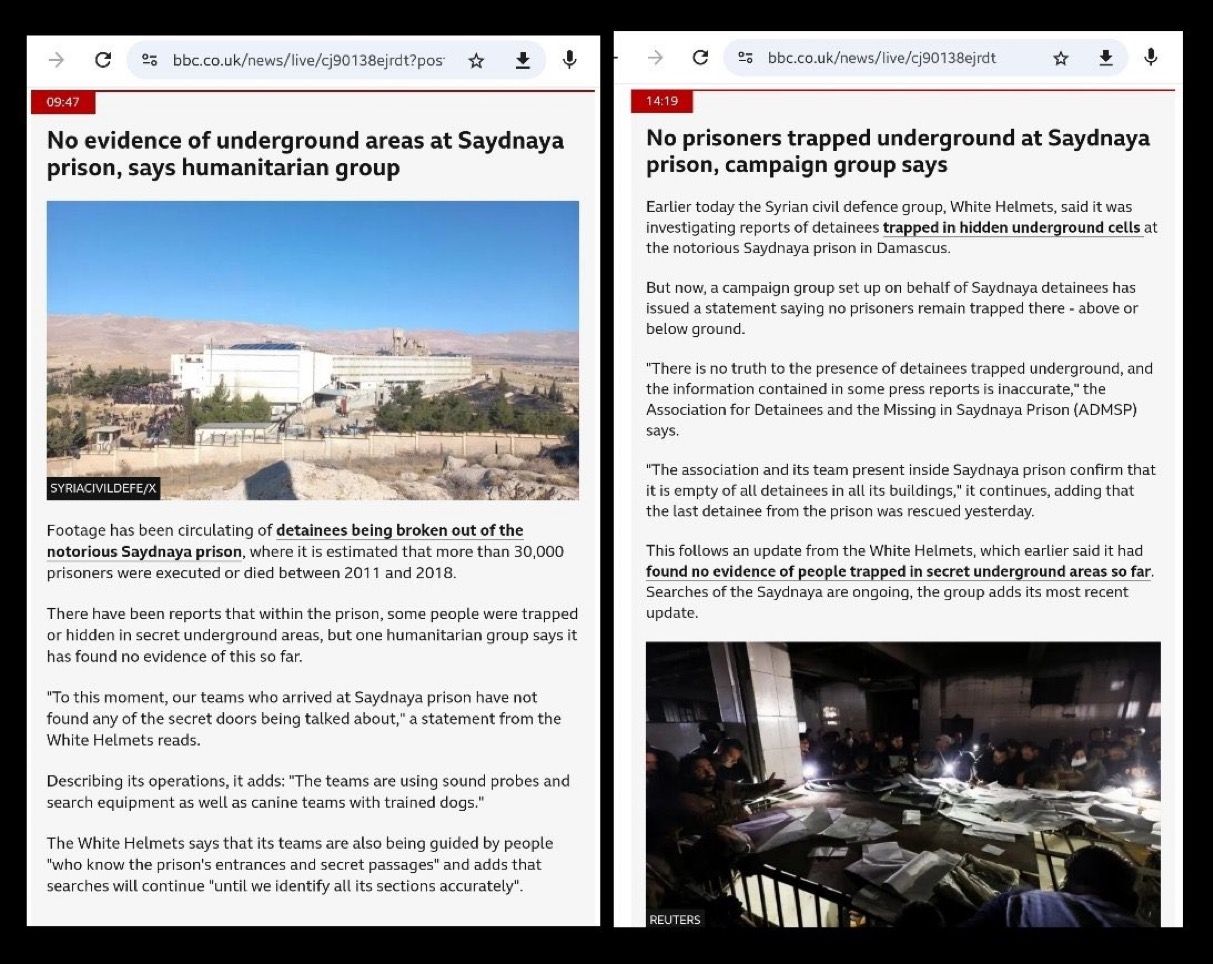The width and height of the screenshot is (1213, 964).
Task: Click download icon in left browser
Action: pos(522,60)
